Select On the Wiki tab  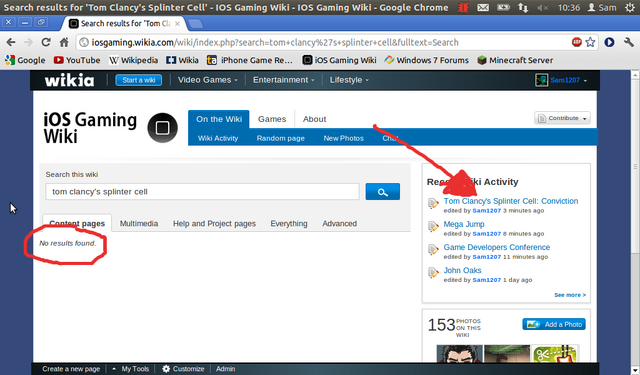(219, 119)
